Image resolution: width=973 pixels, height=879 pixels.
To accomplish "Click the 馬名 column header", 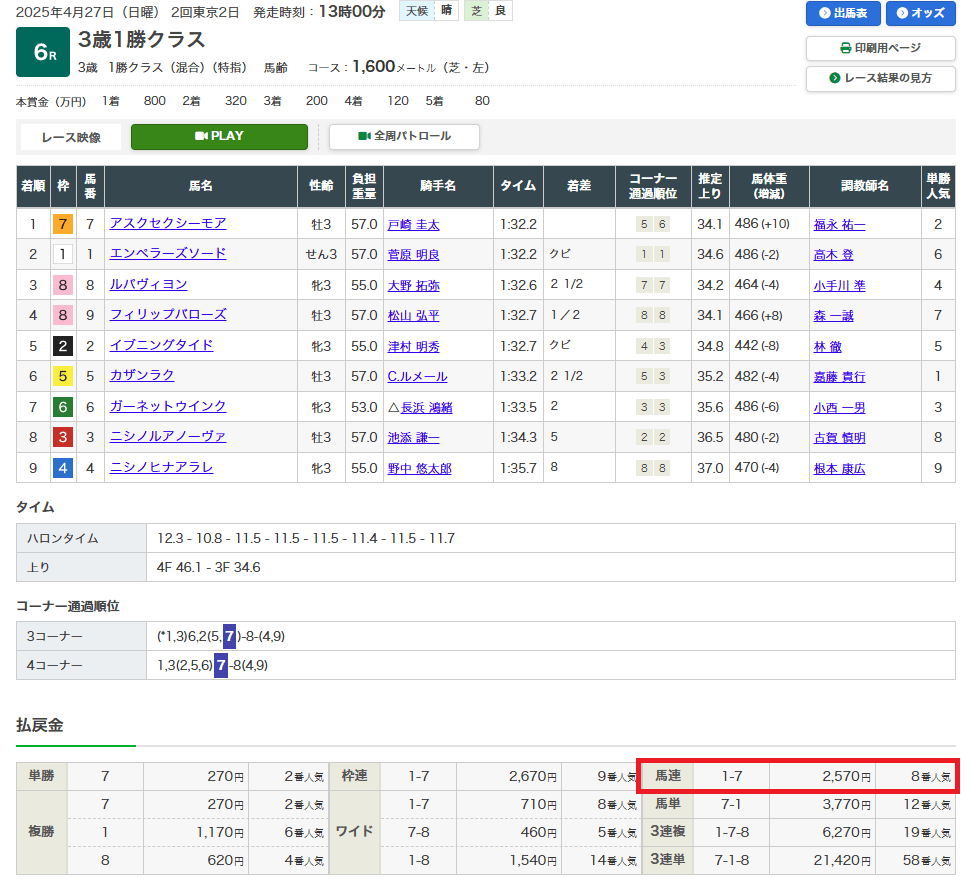I will tap(201, 186).
